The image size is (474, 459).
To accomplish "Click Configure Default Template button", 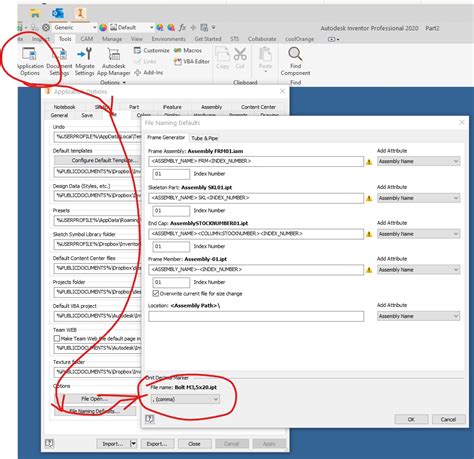I will click(x=98, y=160).
